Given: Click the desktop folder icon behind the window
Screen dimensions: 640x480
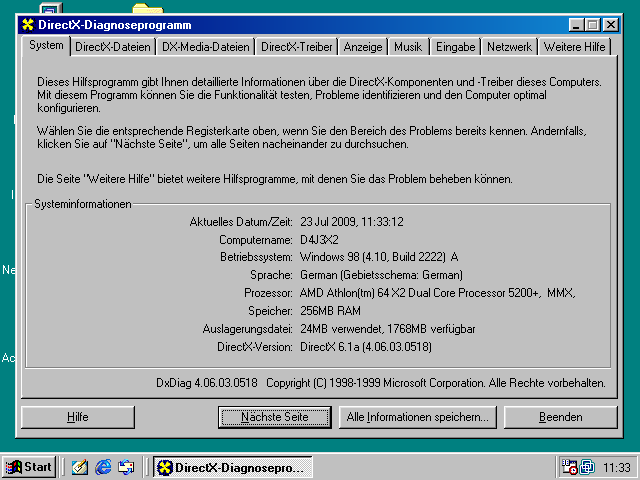Looking at the screenshot, I should (148, 8).
